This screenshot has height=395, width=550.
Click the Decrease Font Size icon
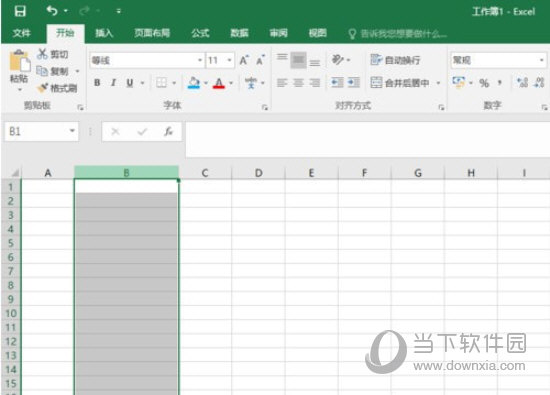coord(260,60)
